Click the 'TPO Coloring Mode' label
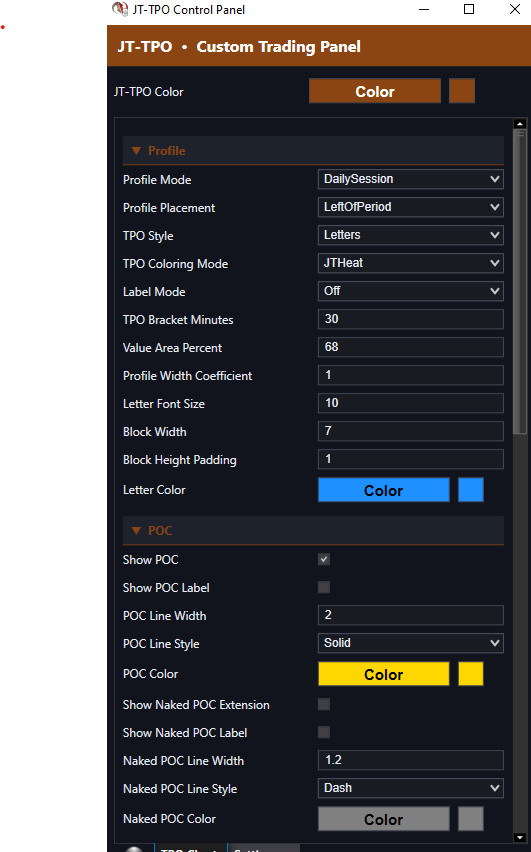Screen dimensions: 531x852 [x=175, y=264]
